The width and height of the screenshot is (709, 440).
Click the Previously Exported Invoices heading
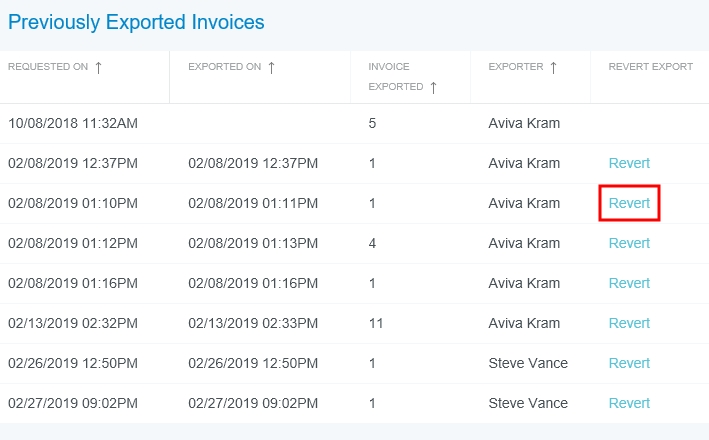[136, 21]
